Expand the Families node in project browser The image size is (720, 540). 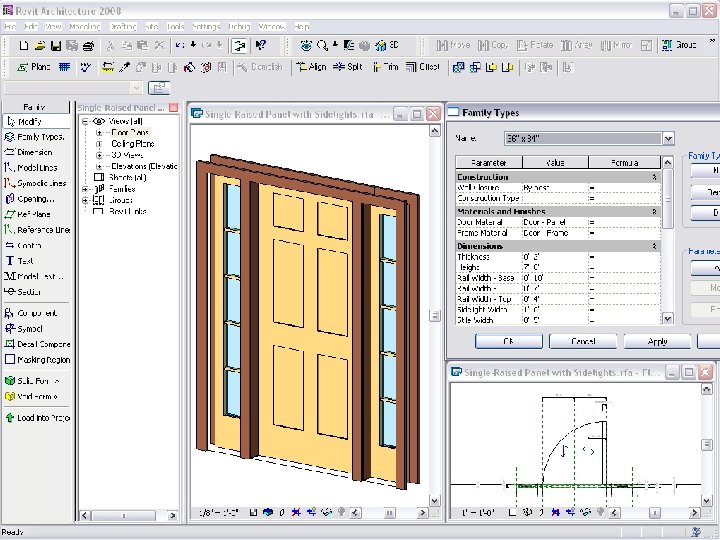pos(86,188)
